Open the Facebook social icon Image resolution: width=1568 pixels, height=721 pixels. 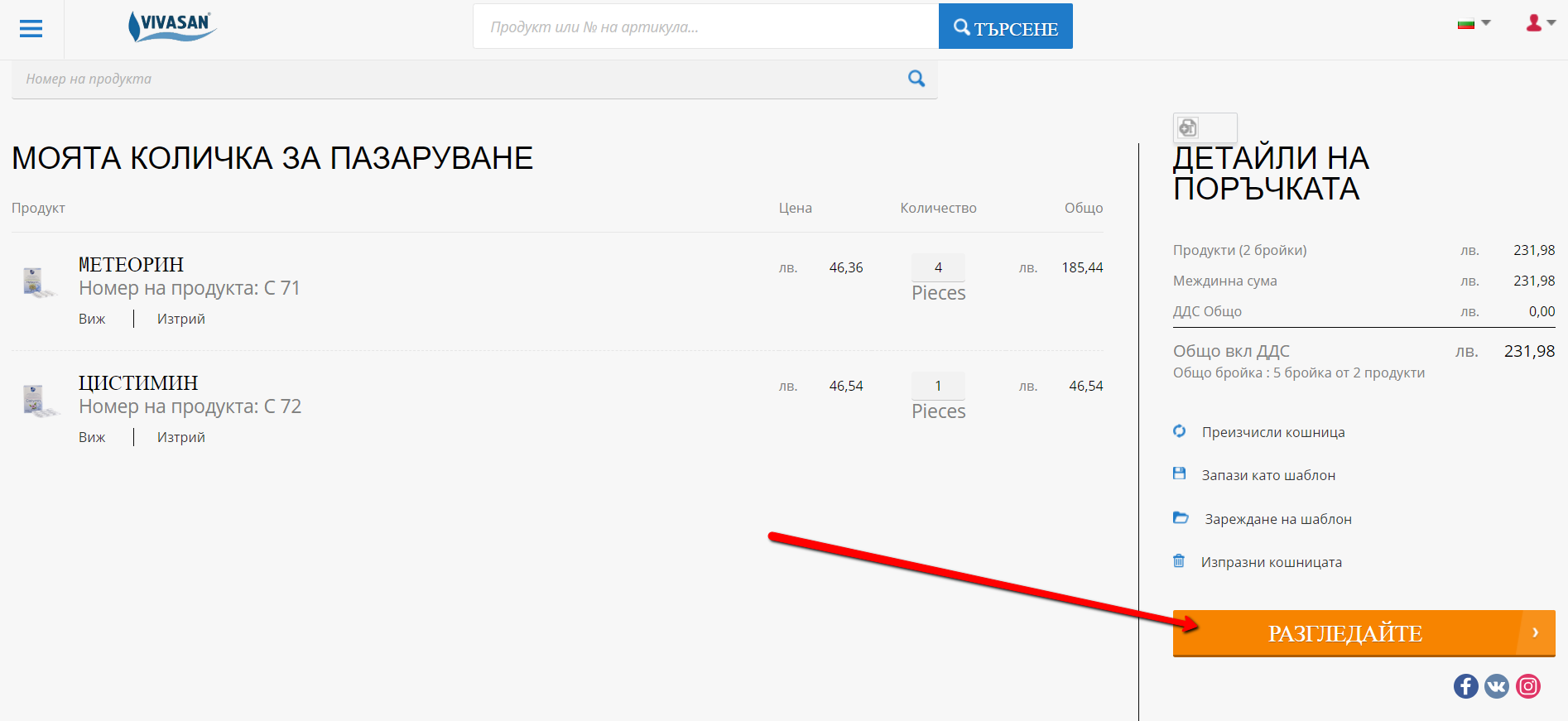point(1466,686)
